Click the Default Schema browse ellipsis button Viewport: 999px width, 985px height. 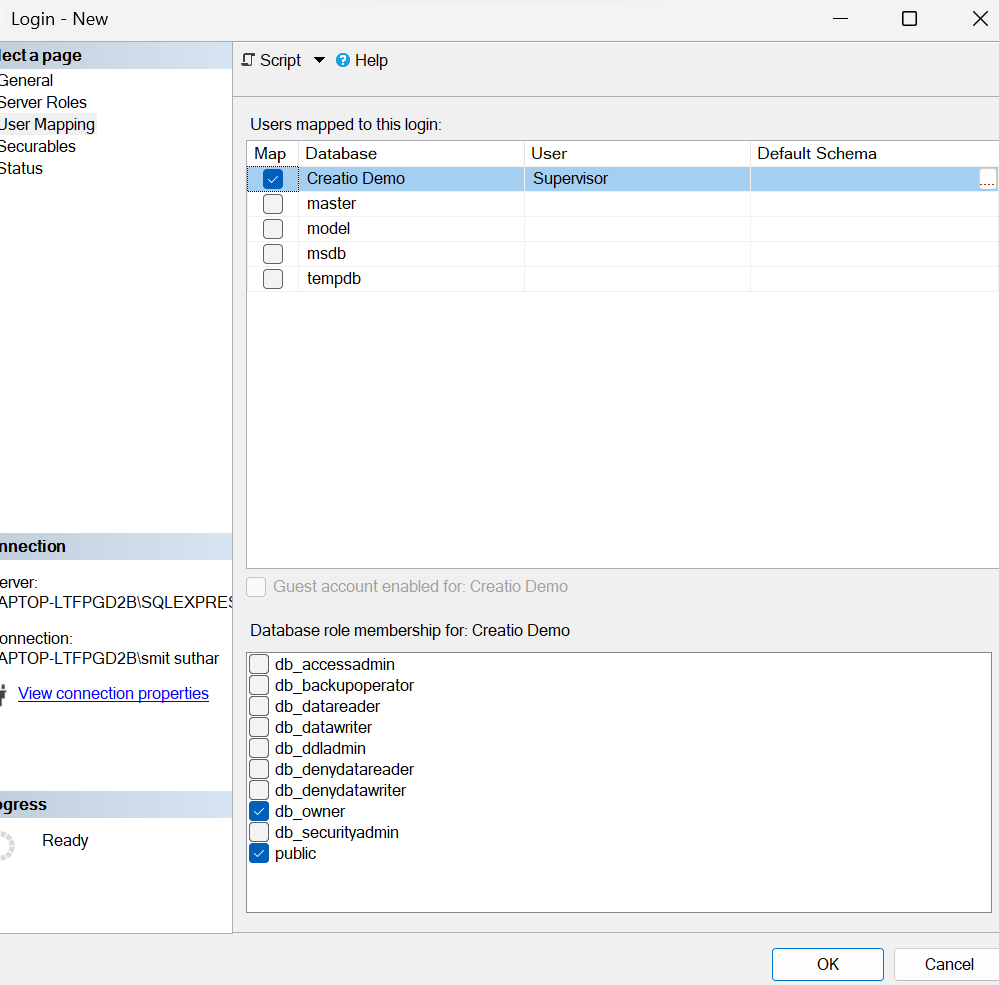coord(987,179)
